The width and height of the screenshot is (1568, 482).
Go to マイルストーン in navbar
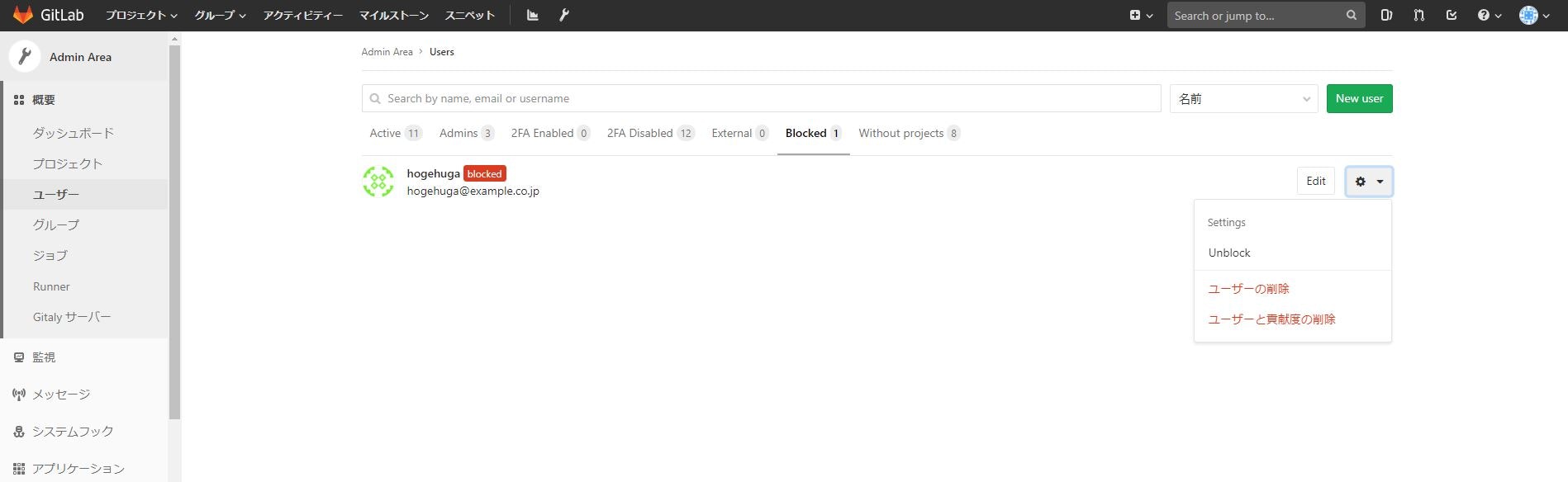pos(394,15)
